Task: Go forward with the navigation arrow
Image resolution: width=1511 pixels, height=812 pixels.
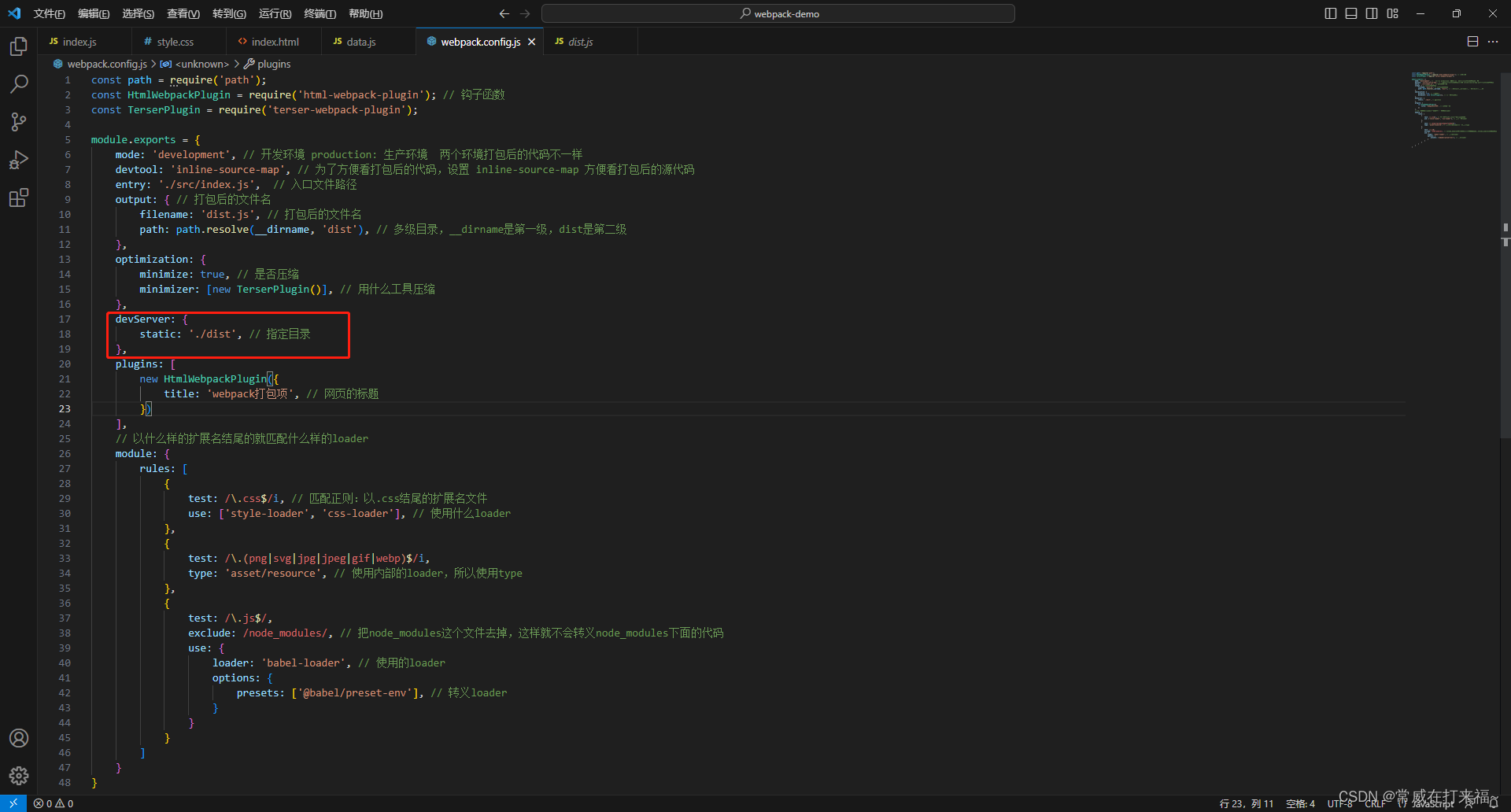Action: coord(525,13)
